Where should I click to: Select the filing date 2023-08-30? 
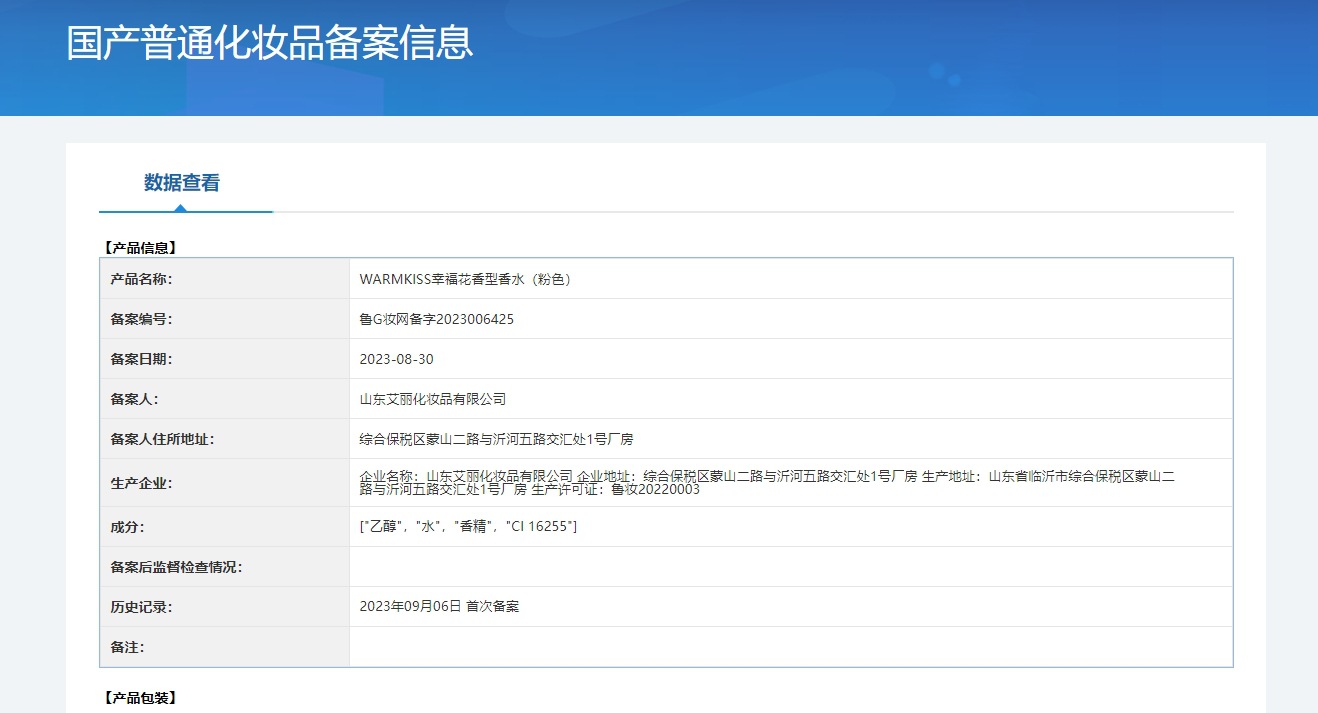coord(396,359)
